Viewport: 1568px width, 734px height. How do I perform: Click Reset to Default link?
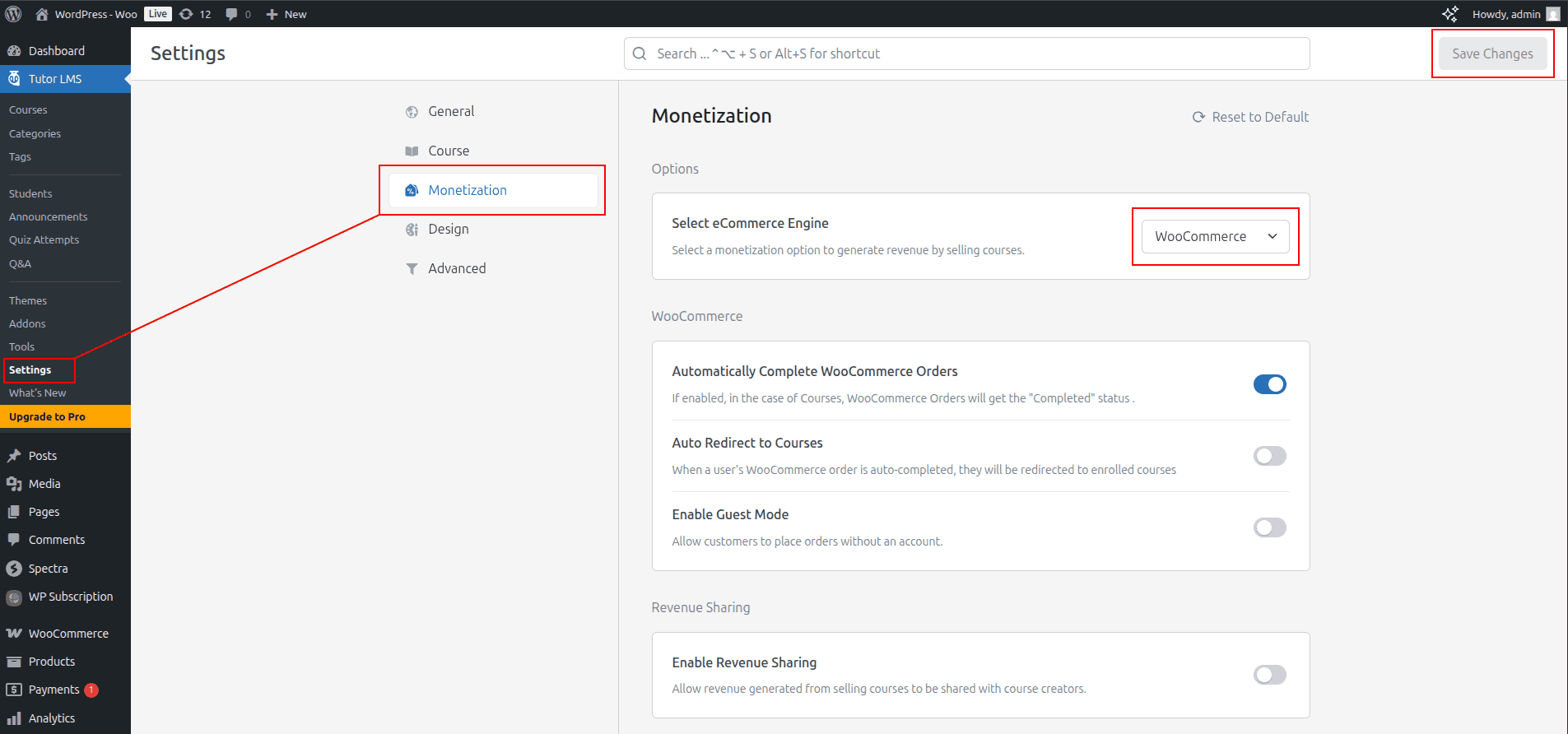1250,117
